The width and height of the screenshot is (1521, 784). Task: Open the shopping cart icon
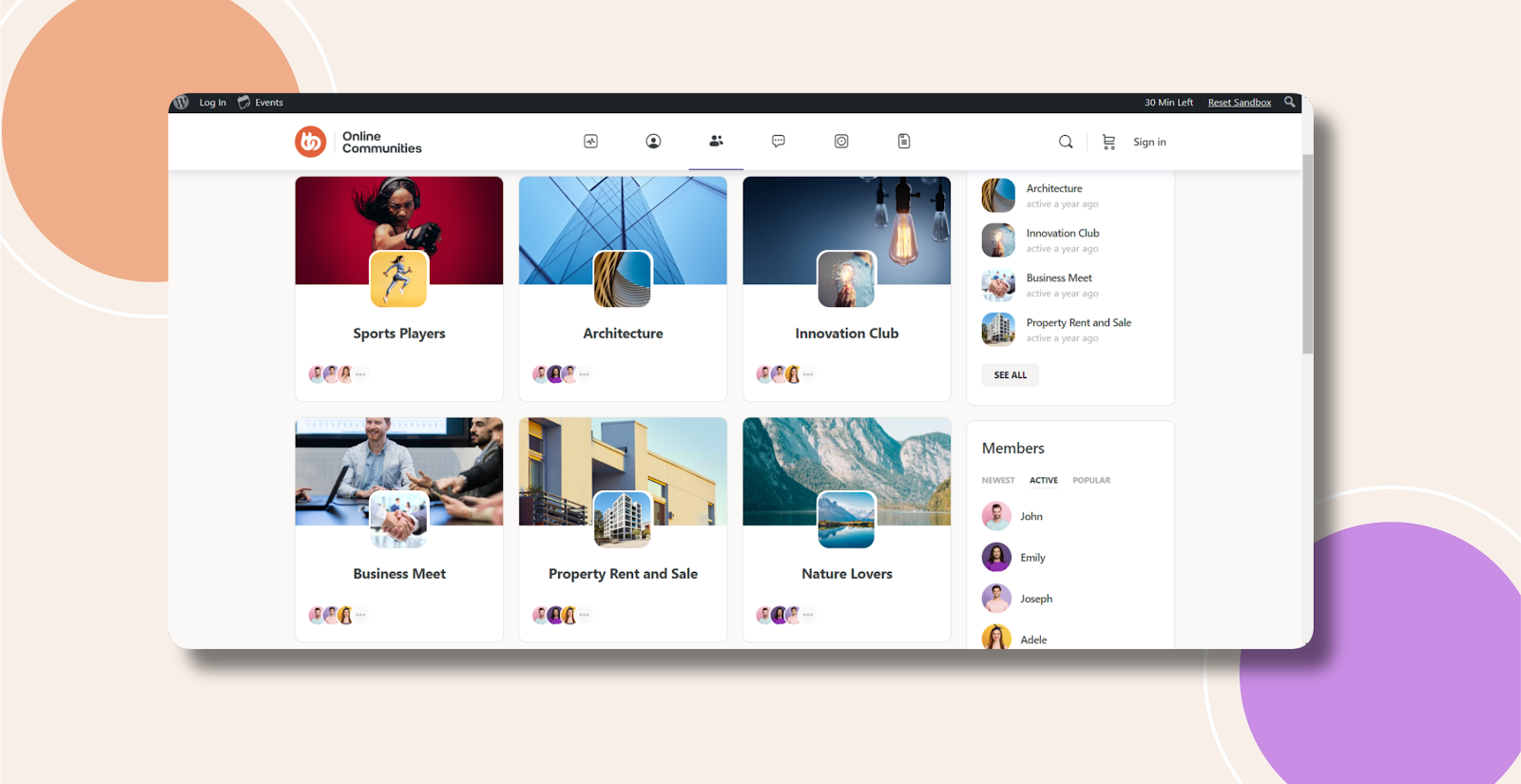[1108, 142]
